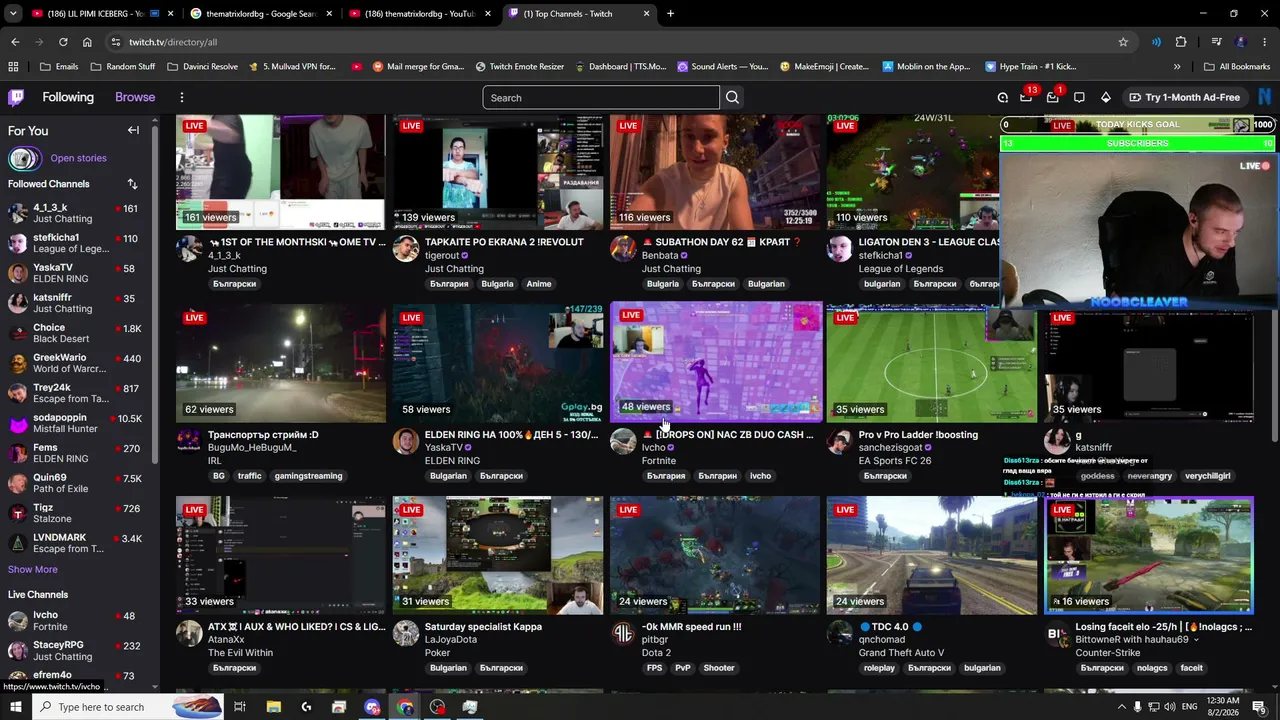Open the YouTube bookmark icon
The height and width of the screenshot is (720, 1280).
tap(357, 67)
